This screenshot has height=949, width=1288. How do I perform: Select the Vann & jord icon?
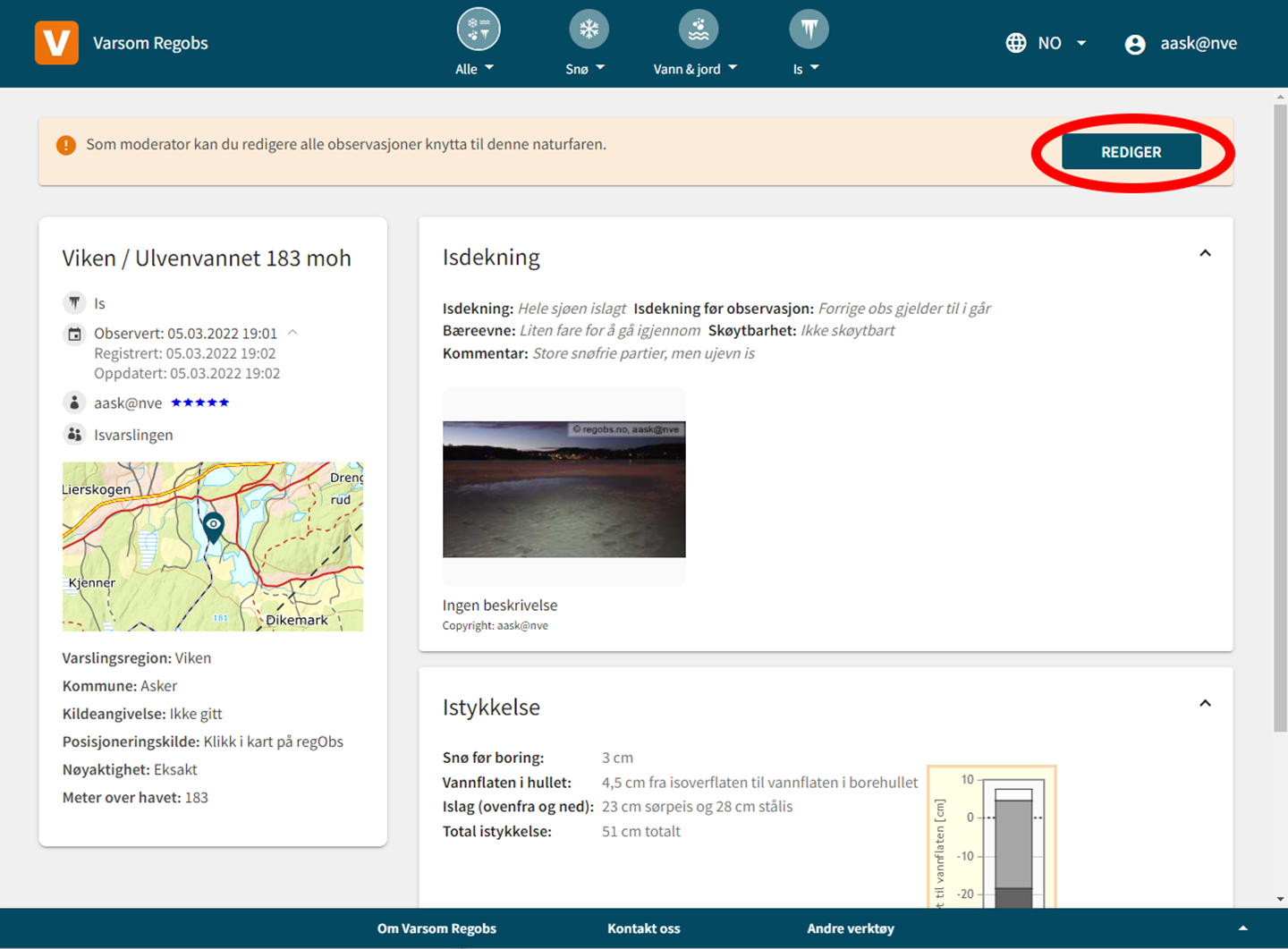point(698,30)
